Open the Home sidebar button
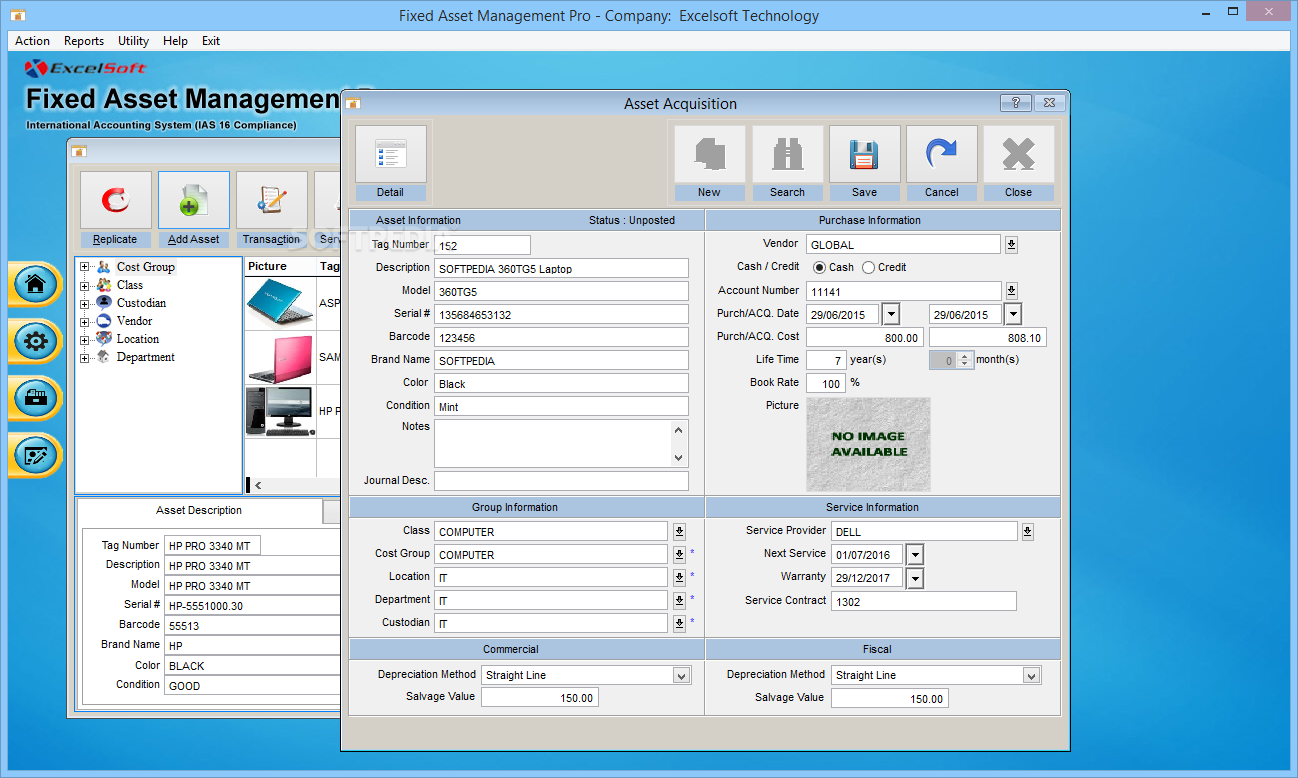The height and width of the screenshot is (778, 1298). click(35, 284)
